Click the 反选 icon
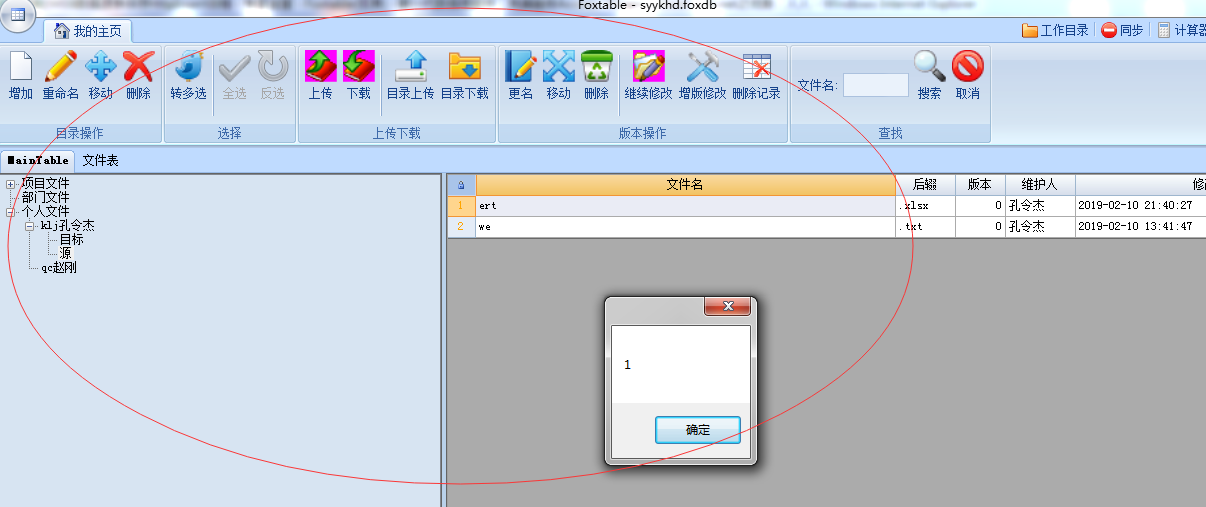 click(273, 66)
